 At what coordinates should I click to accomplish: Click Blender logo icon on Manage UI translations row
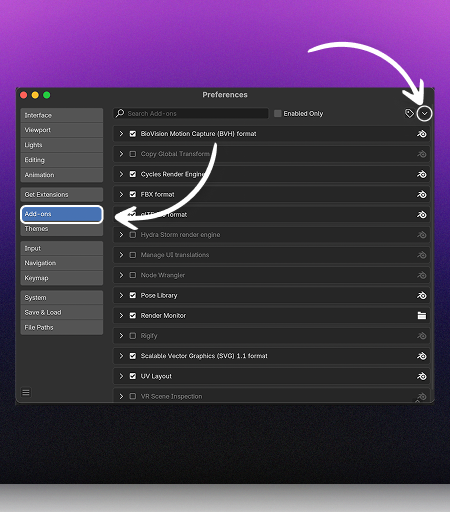pos(422,255)
